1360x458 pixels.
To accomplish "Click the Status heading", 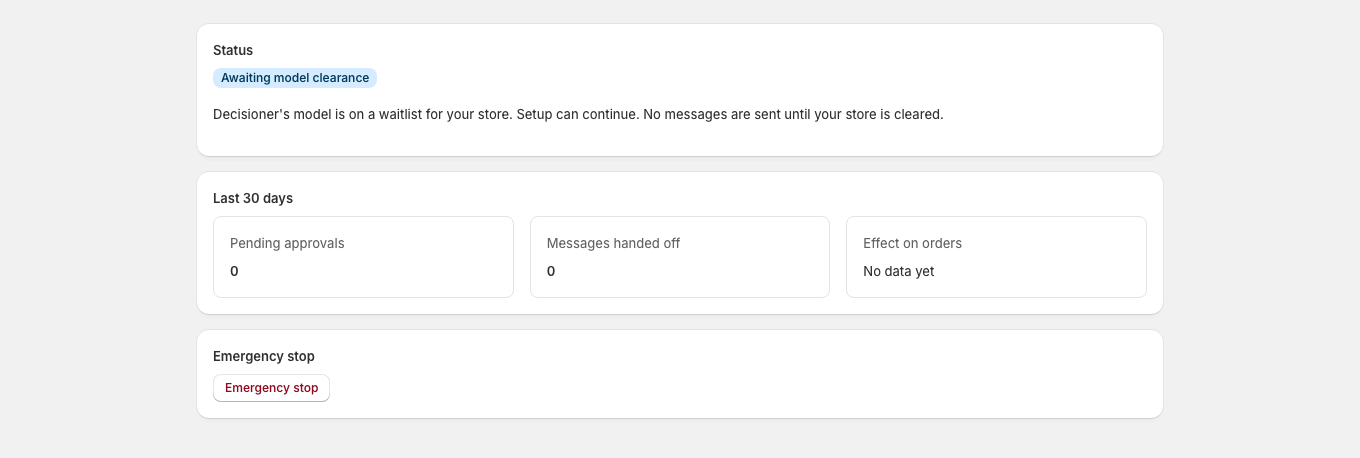I will pos(233,50).
